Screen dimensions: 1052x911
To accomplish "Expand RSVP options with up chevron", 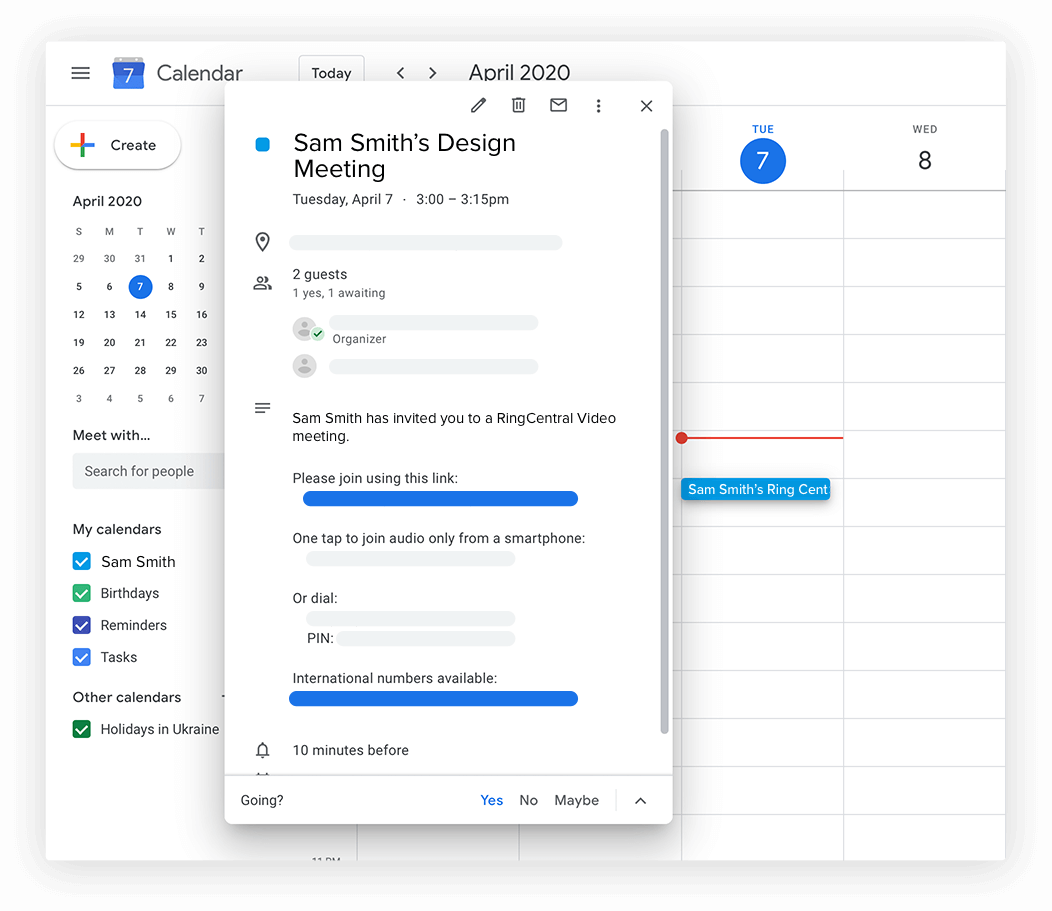I will click(x=641, y=801).
